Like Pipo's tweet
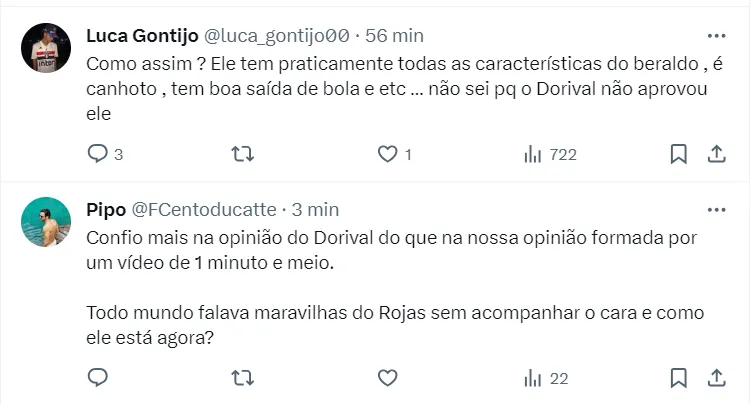Screen dimensions: 752x404 click(388, 378)
